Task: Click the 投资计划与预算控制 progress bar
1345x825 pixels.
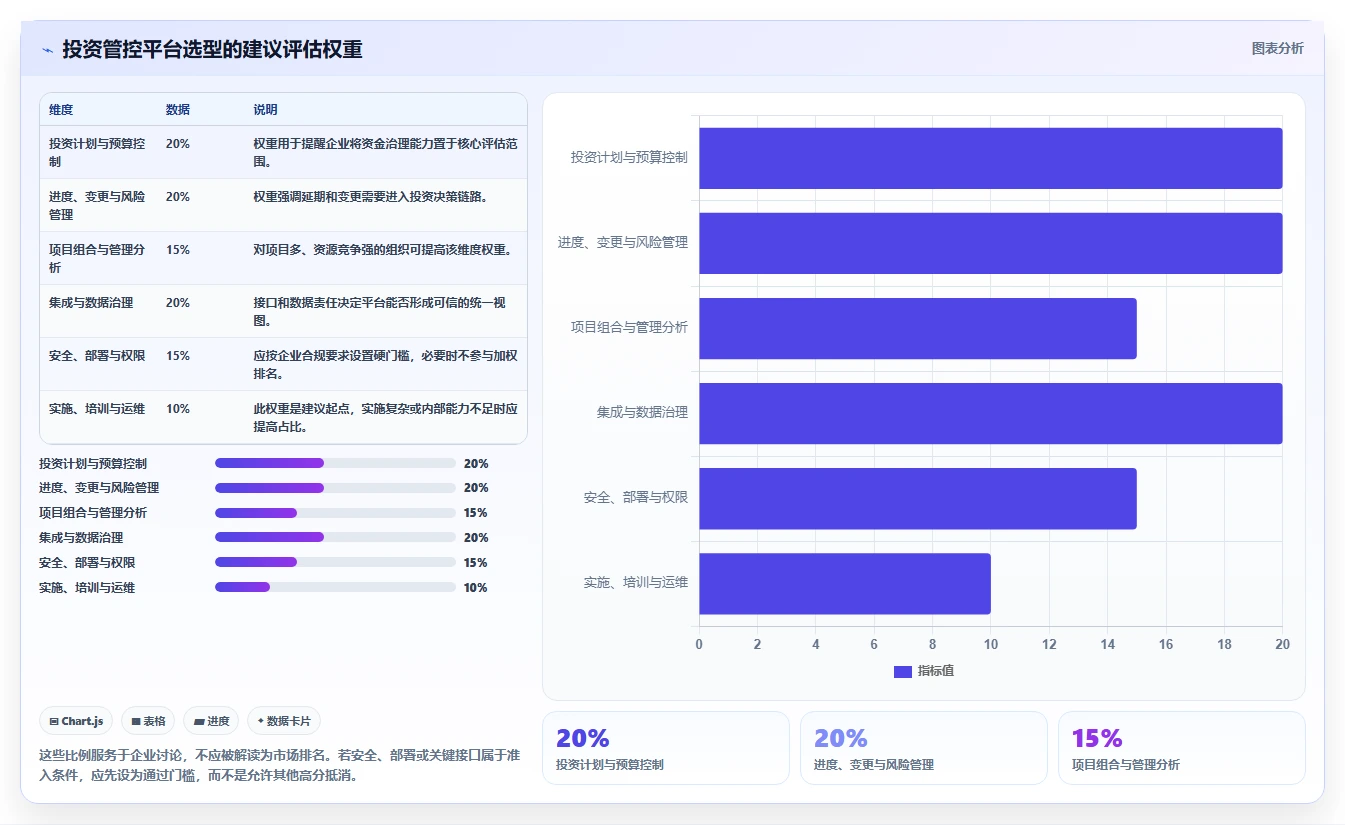Action: (335, 463)
